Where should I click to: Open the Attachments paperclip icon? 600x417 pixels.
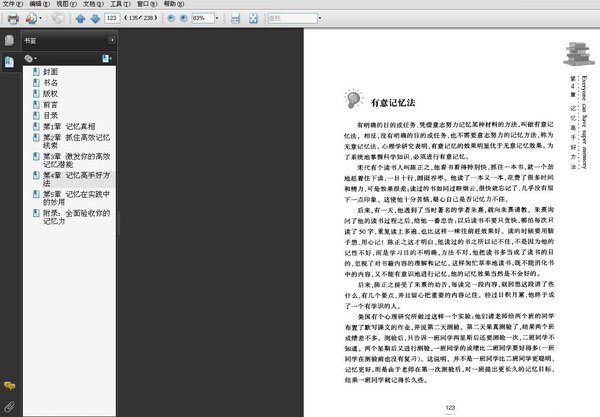[9, 406]
